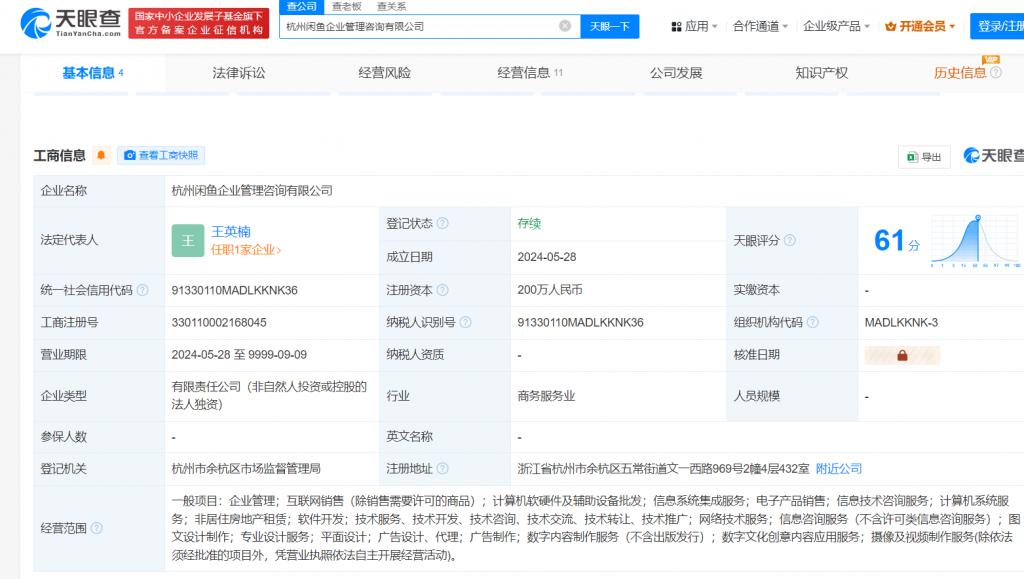Viewport: 1024px width, 579px height.
Task: Open the 应用 dropdown menu
Action: tap(694, 26)
